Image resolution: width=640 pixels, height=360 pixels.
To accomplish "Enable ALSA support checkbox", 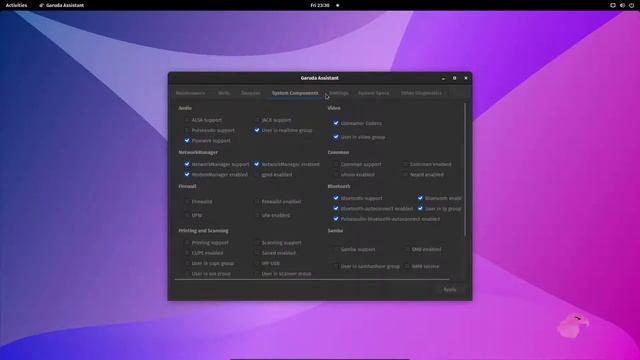I will click(x=187, y=120).
